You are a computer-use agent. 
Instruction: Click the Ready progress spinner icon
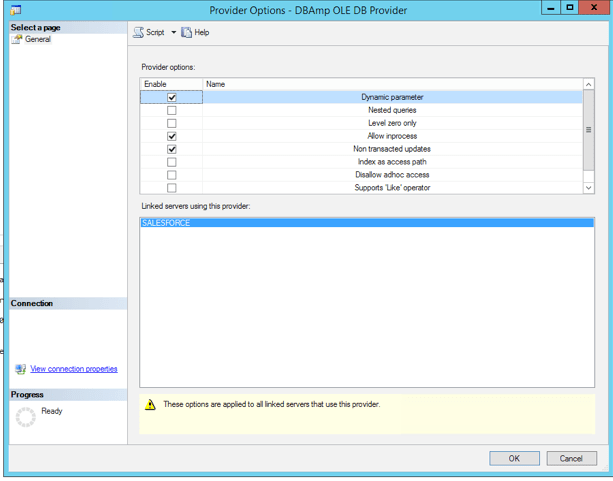25,417
